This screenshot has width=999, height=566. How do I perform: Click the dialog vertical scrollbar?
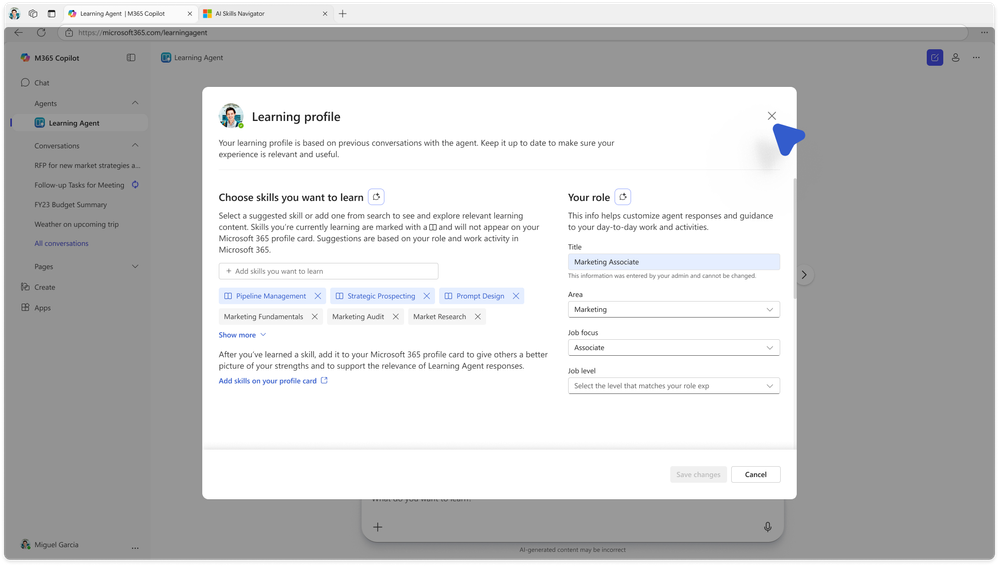click(794, 239)
